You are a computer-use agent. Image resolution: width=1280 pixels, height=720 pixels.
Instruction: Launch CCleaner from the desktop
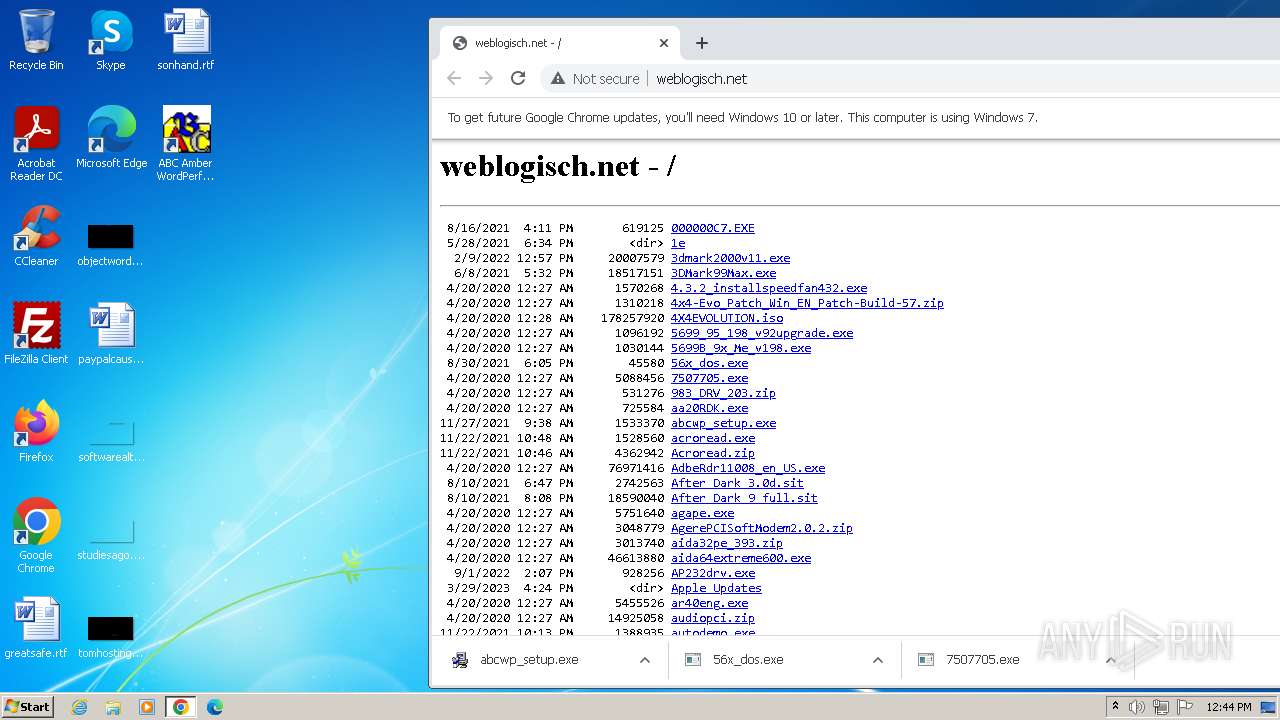tap(36, 236)
